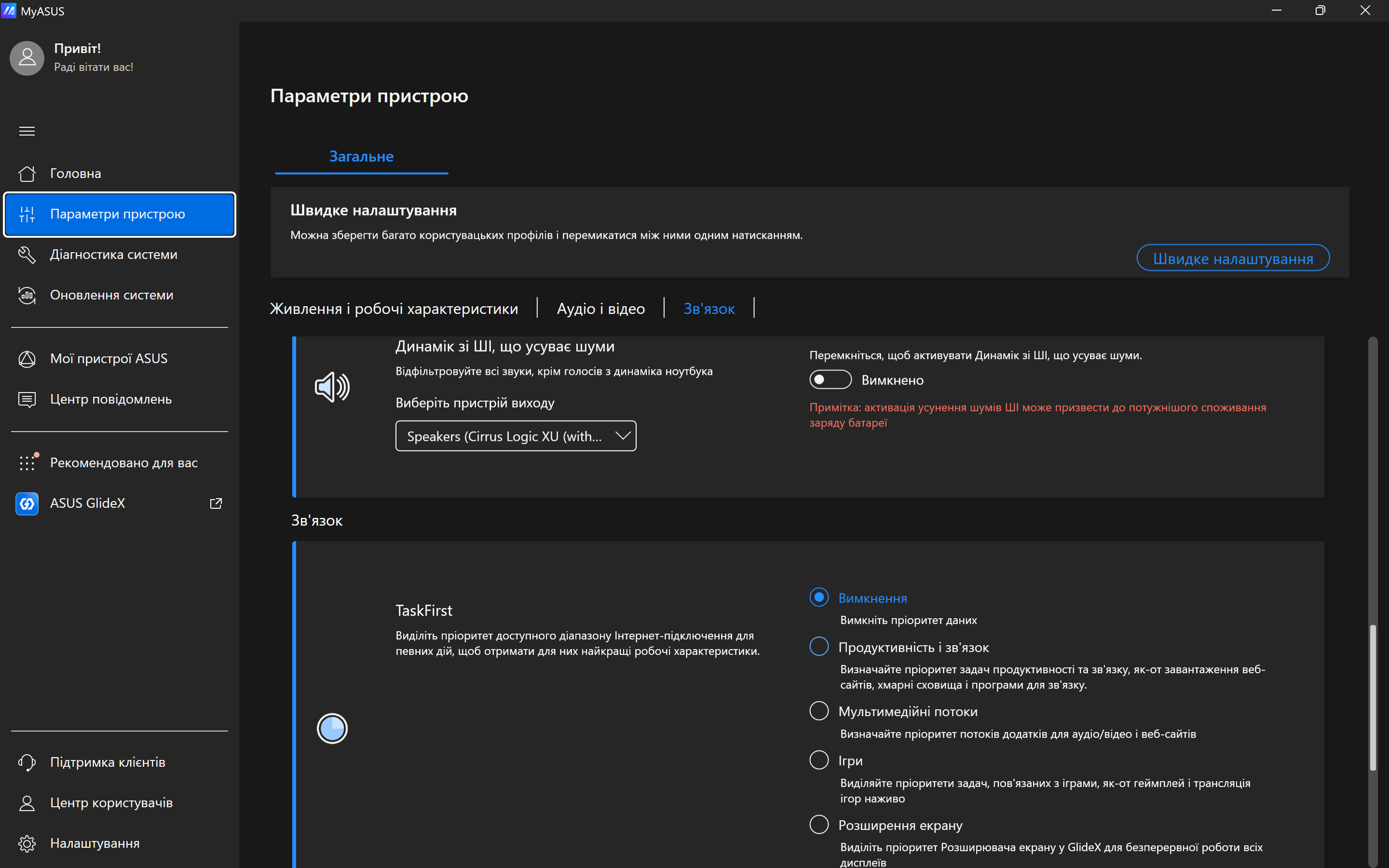Click the hamburger menu icon in sidebar

(x=27, y=132)
